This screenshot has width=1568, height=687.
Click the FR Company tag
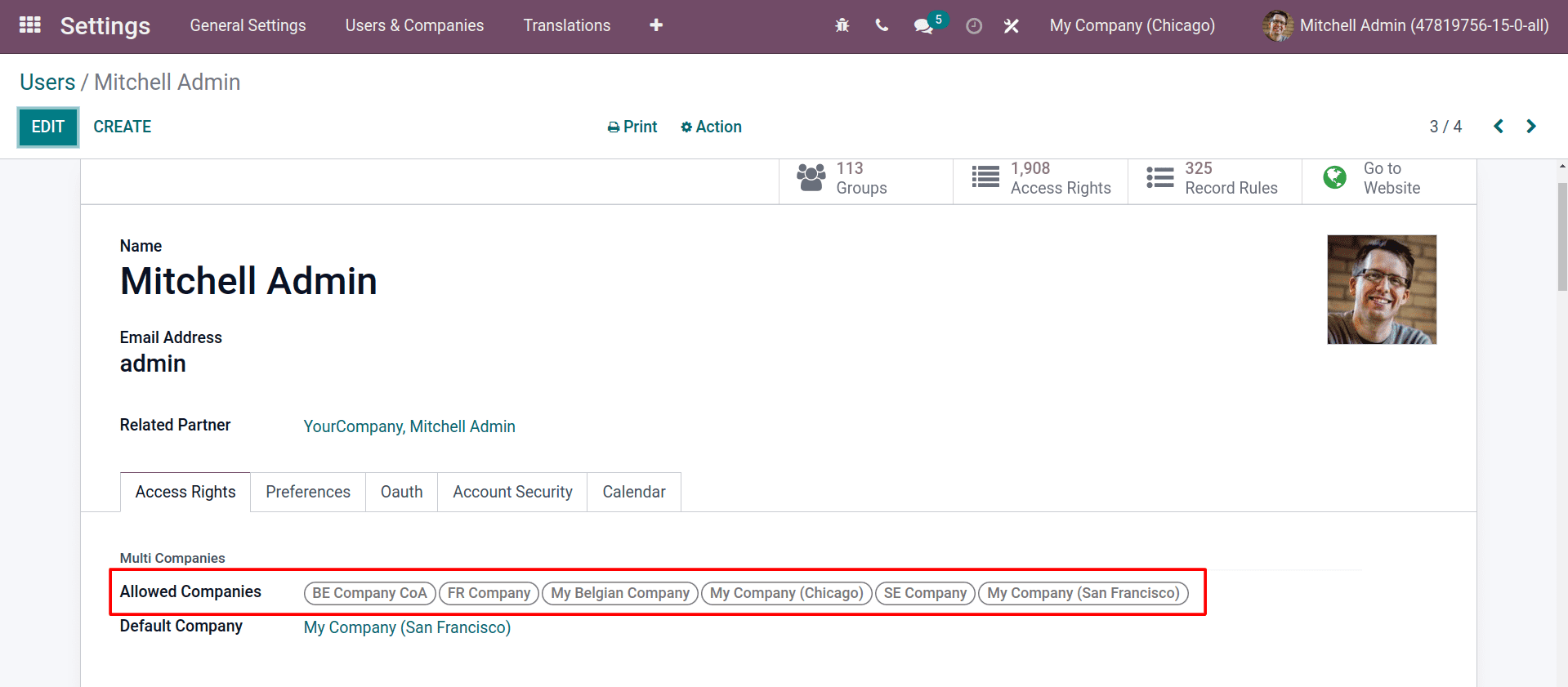click(x=489, y=593)
